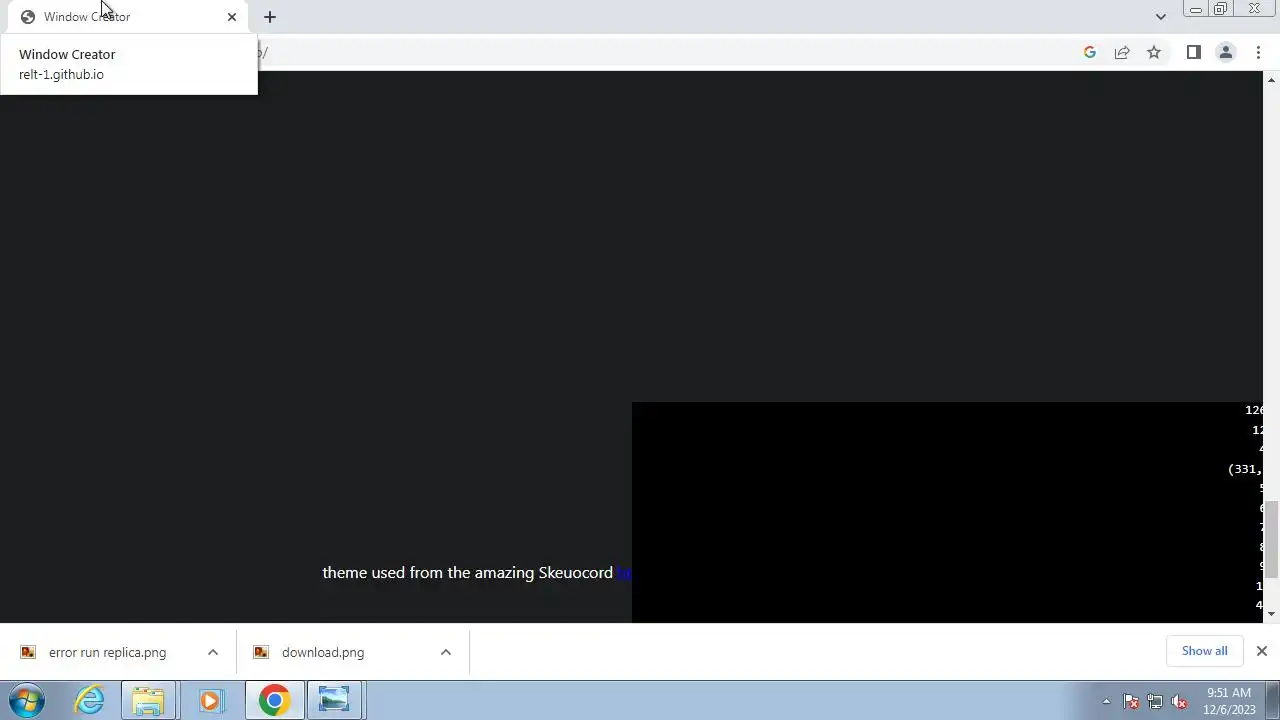Open a new browser tab
Image resolution: width=1280 pixels, height=720 pixels.
[x=270, y=17]
